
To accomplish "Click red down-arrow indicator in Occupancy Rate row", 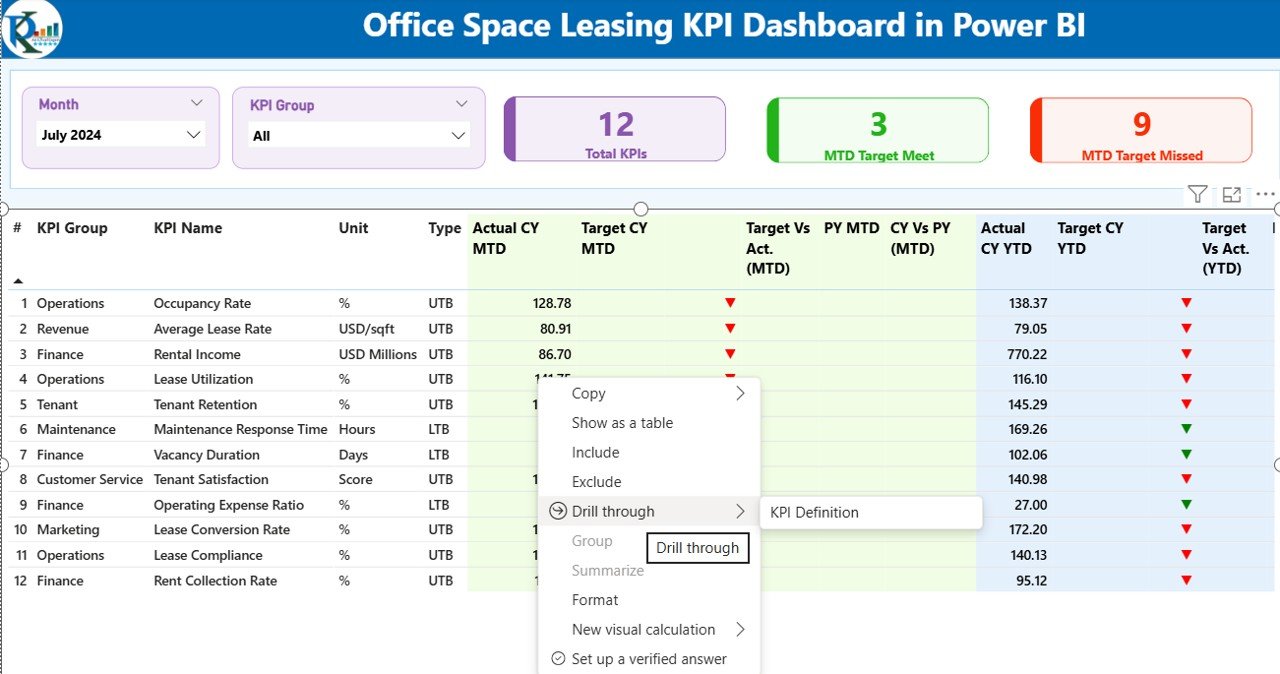I will pos(730,303).
